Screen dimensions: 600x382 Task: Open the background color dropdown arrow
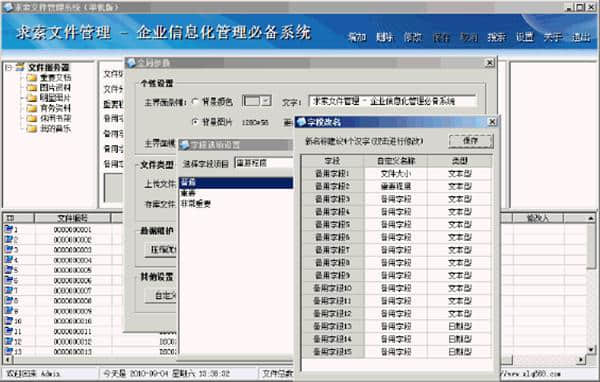tap(266, 101)
